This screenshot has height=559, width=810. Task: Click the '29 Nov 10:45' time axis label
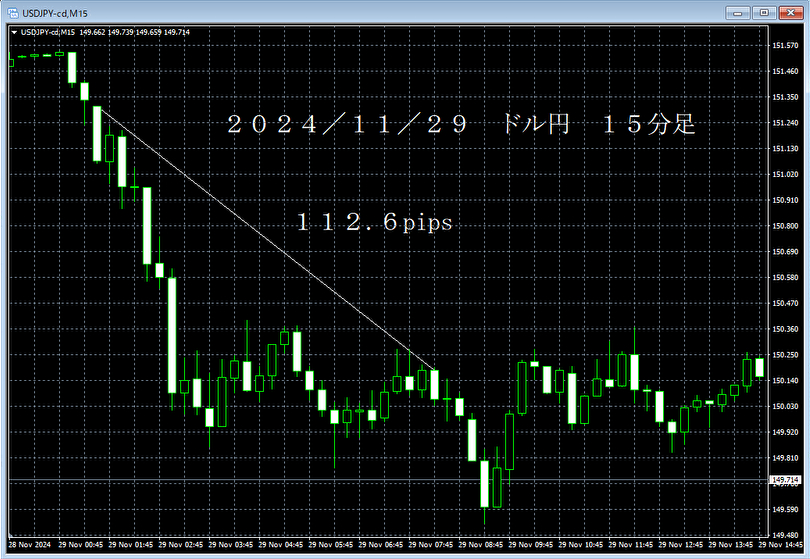[x=582, y=545]
